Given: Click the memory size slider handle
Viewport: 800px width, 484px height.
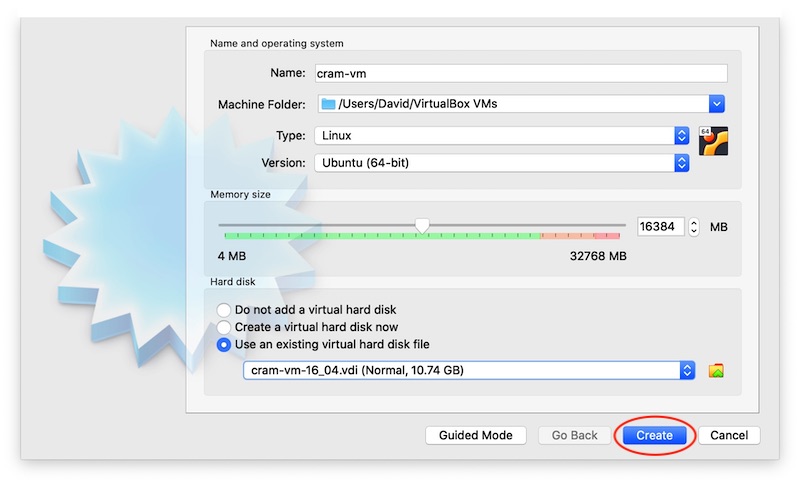Looking at the screenshot, I should pos(422,227).
